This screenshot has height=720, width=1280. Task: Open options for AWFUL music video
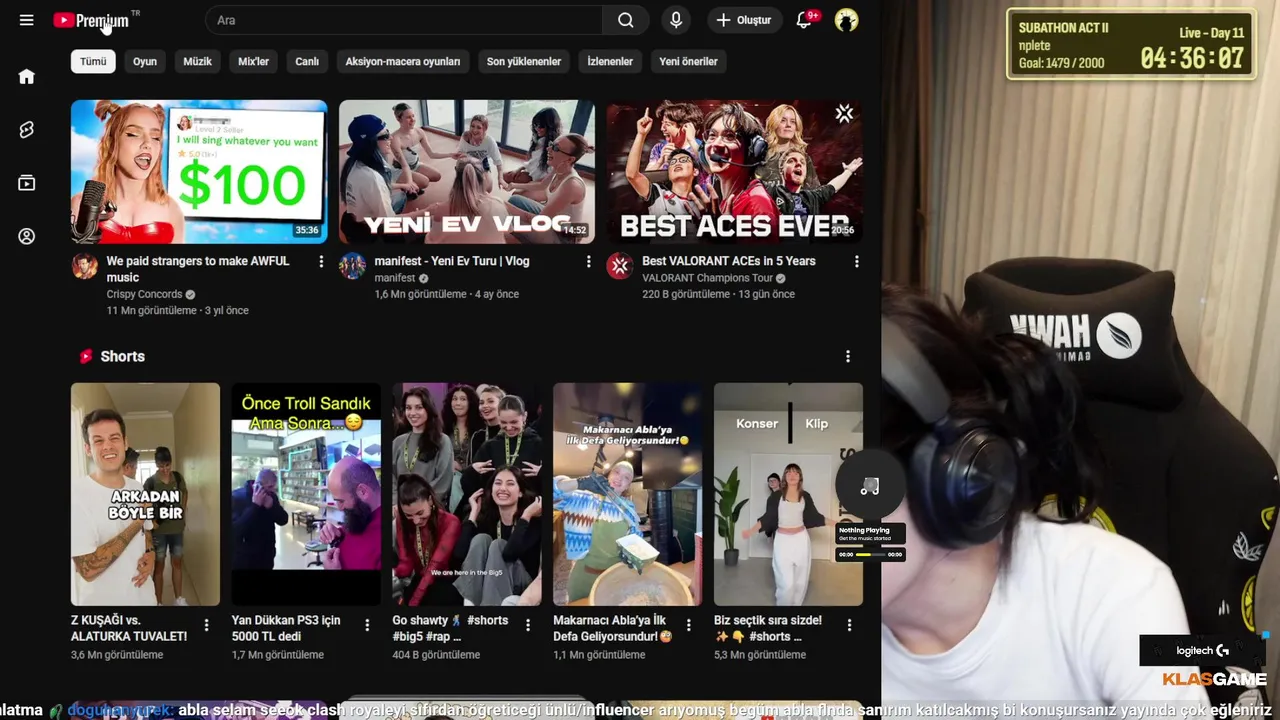click(321, 261)
